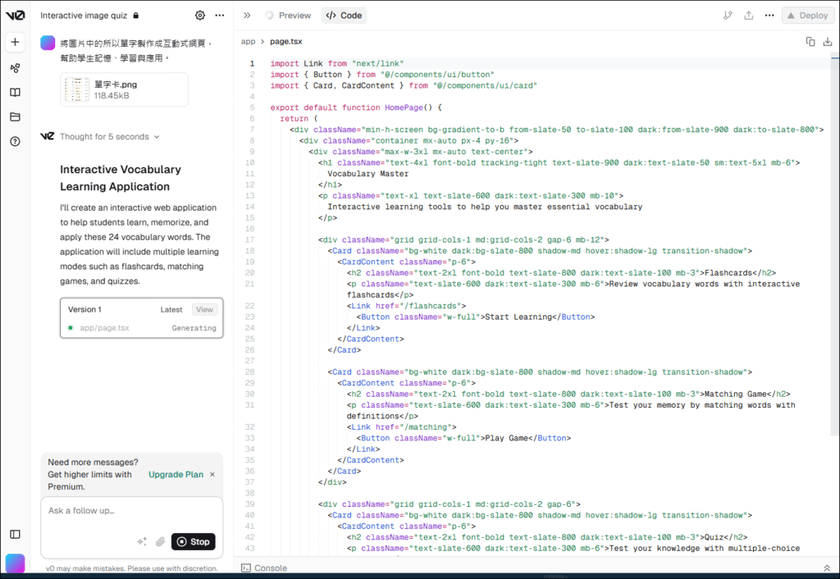Click the lock icon next to chat title
The height and width of the screenshot is (579, 840).
136,16
